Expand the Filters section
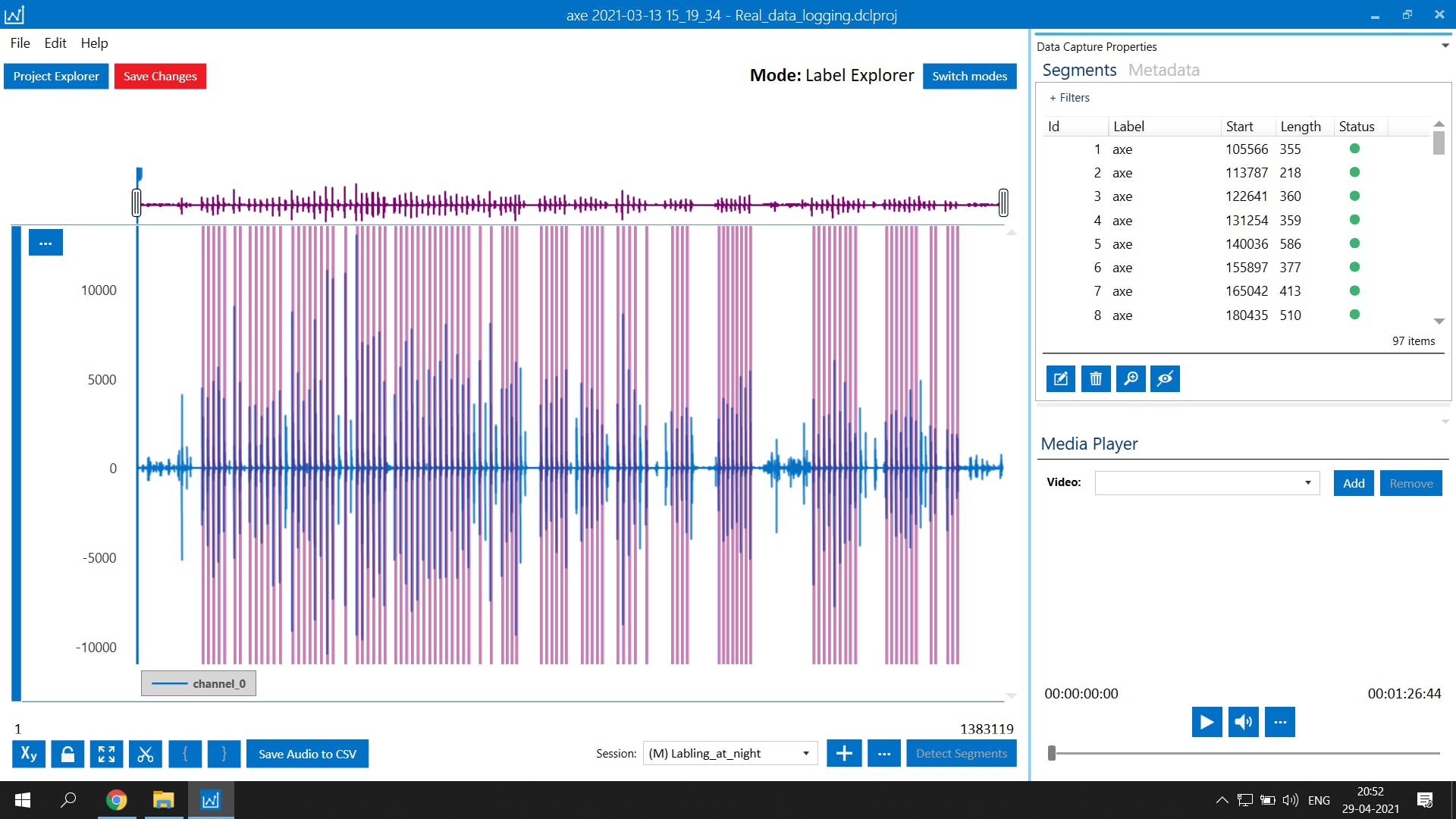The image size is (1456, 819). [1069, 98]
